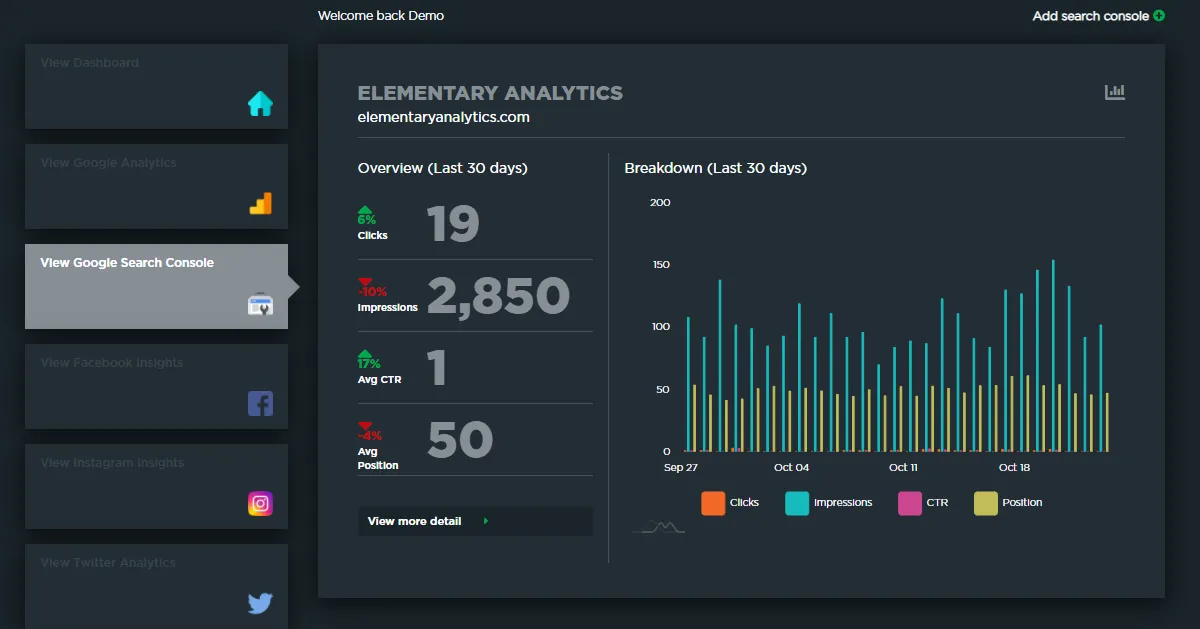This screenshot has height=629, width=1200.
Task: Click the Google Analytics chart icon in sidebar
Action: click(x=260, y=203)
